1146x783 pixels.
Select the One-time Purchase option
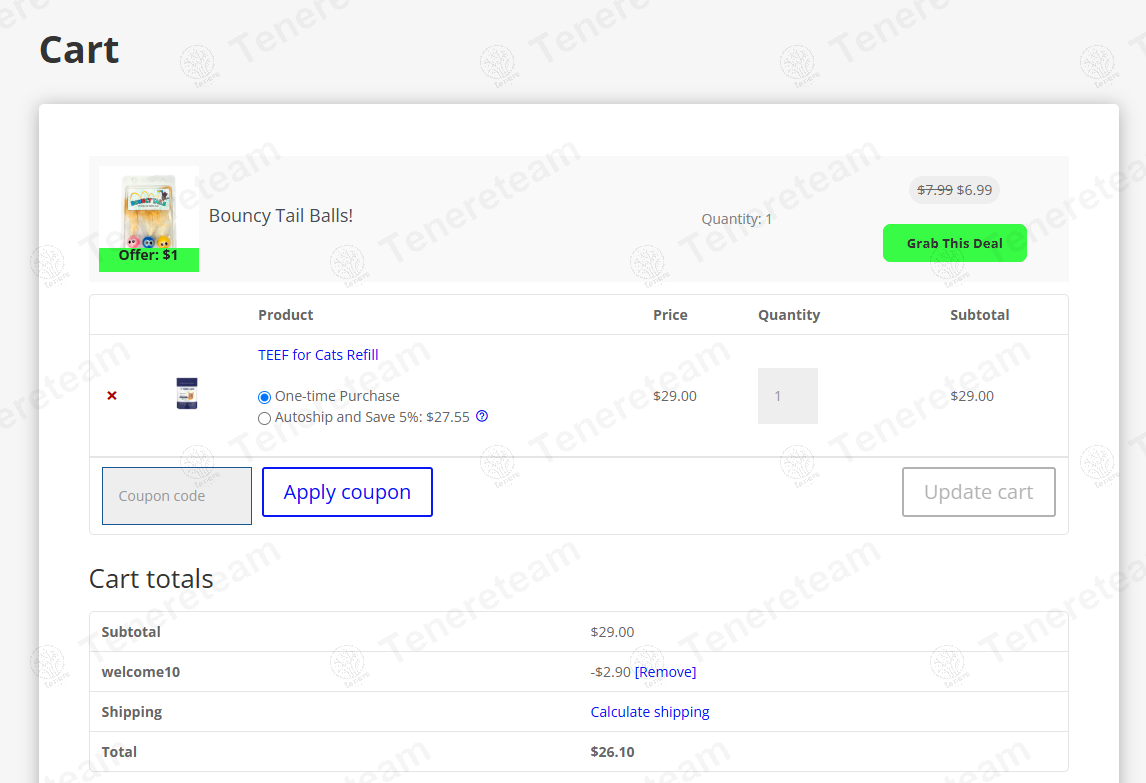[265, 397]
